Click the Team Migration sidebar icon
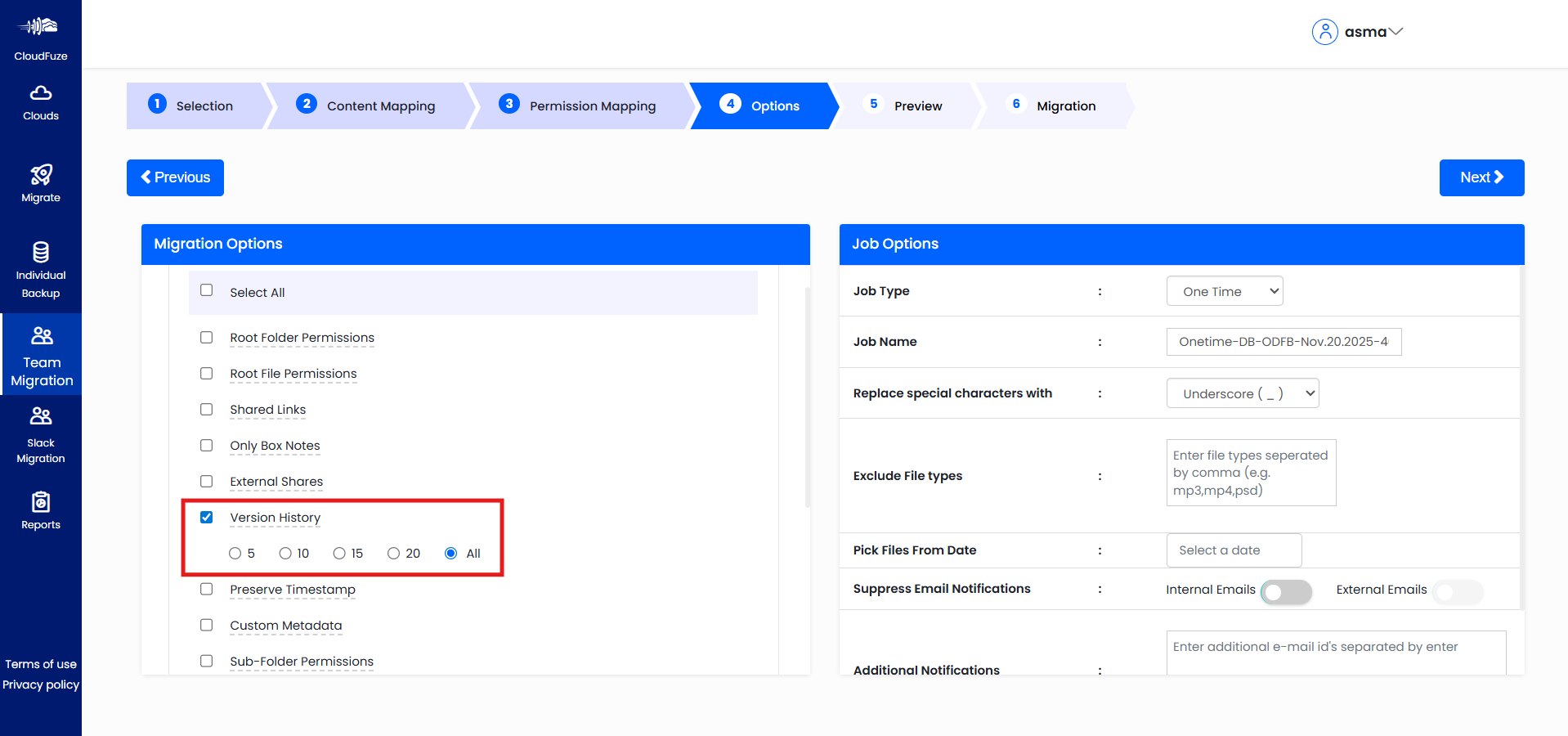This screenshot has height=736, width=1568. [40, 334]
